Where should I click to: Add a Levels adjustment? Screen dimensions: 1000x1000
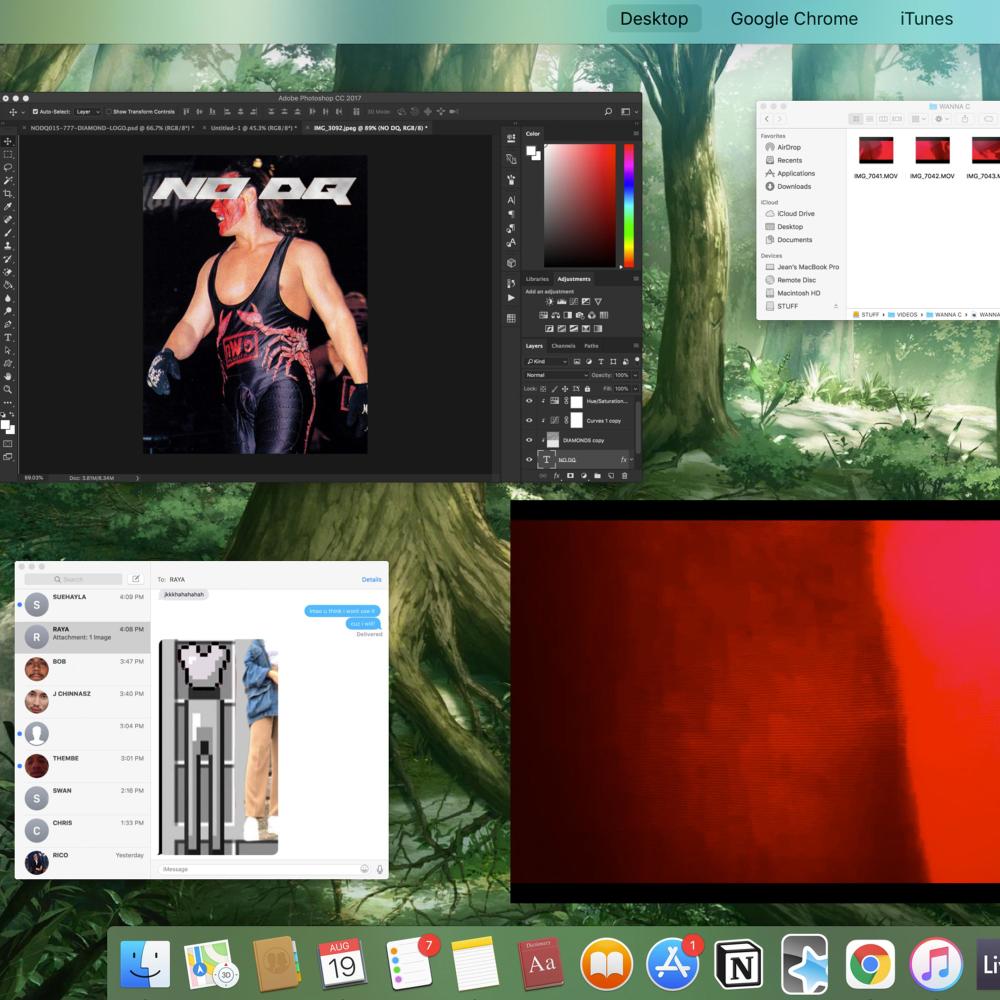point(561,302)
